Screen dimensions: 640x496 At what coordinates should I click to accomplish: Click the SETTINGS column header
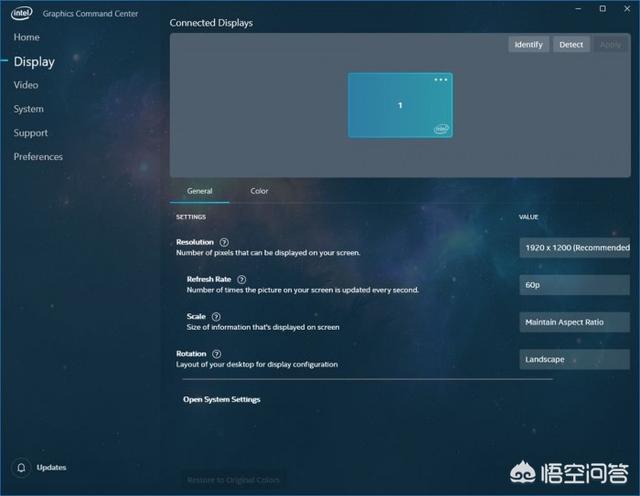coord(191,217)
